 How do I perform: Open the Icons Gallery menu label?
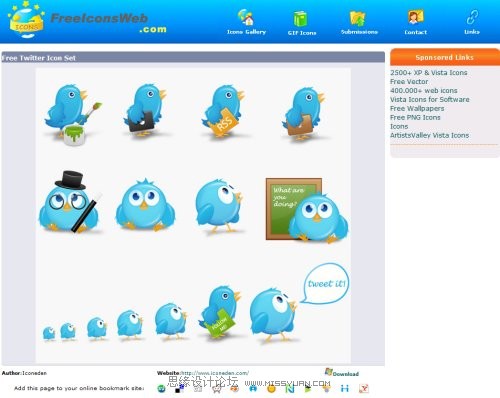[x=246, y=32]
